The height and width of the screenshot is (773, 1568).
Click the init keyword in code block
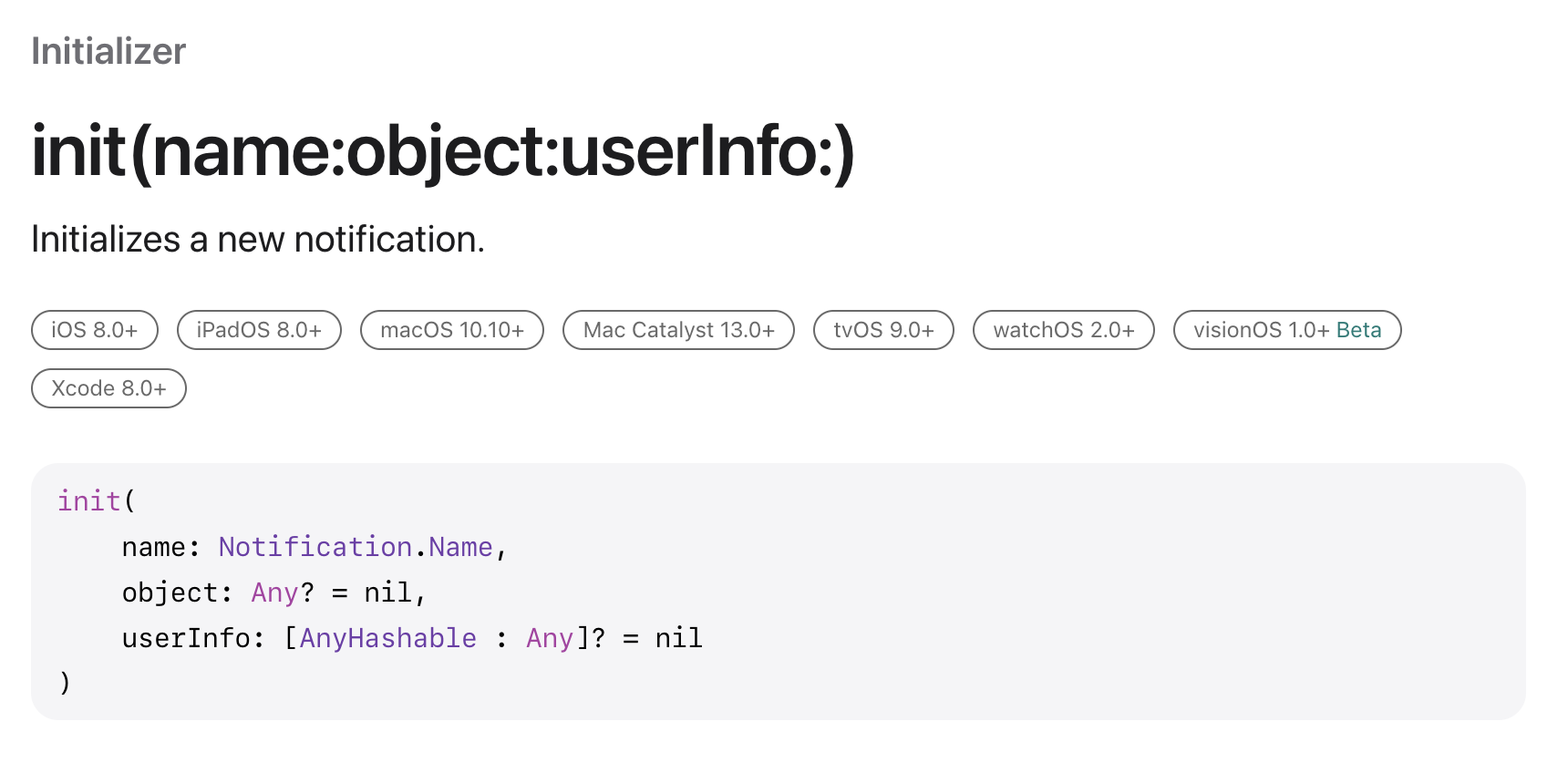coord(89,501)
